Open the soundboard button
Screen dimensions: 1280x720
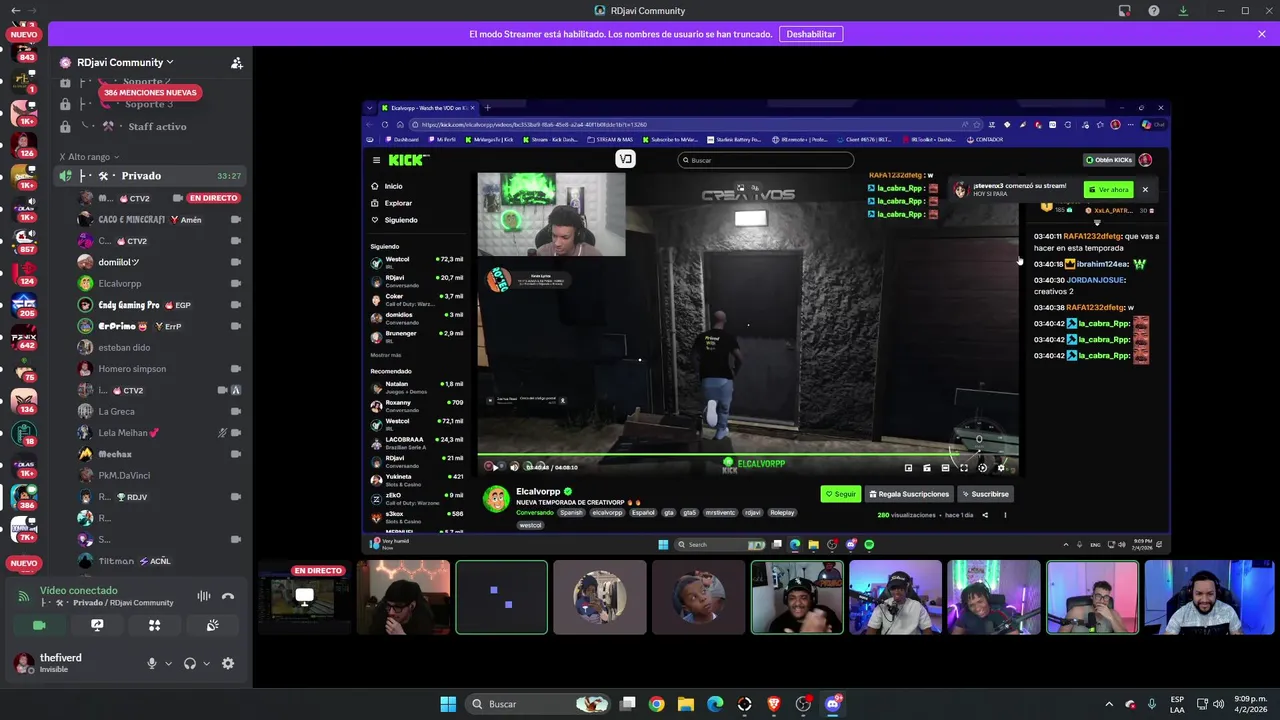pyautogui.click(x=212, y=625)
